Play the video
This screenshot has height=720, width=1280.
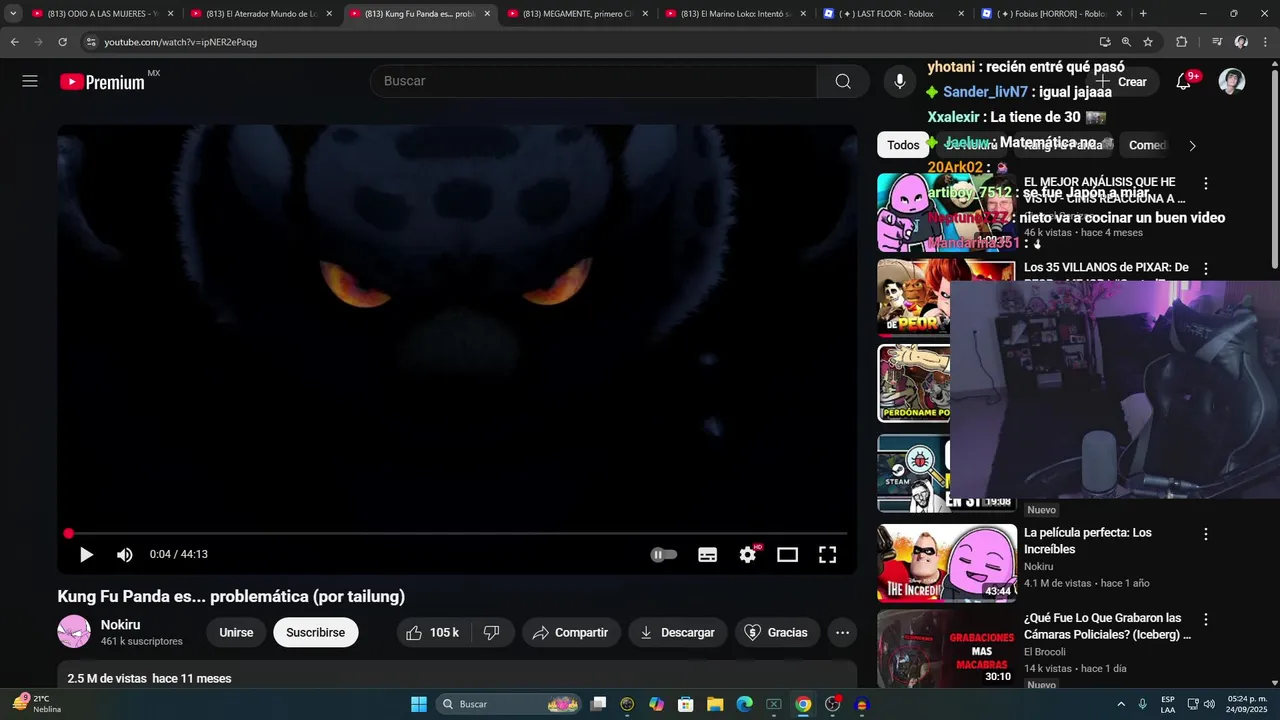pyautogui.click(x=86, y=554)
